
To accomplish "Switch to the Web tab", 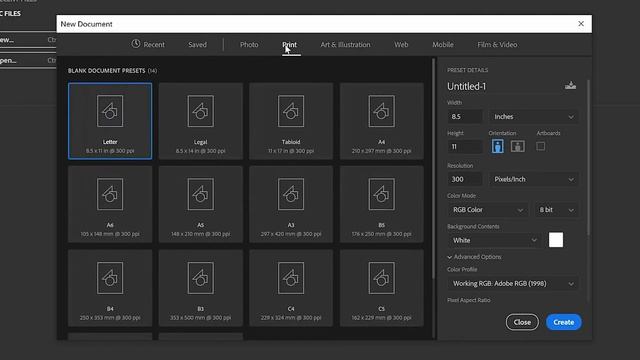I will pyautogui.click(x=401, y=44).
